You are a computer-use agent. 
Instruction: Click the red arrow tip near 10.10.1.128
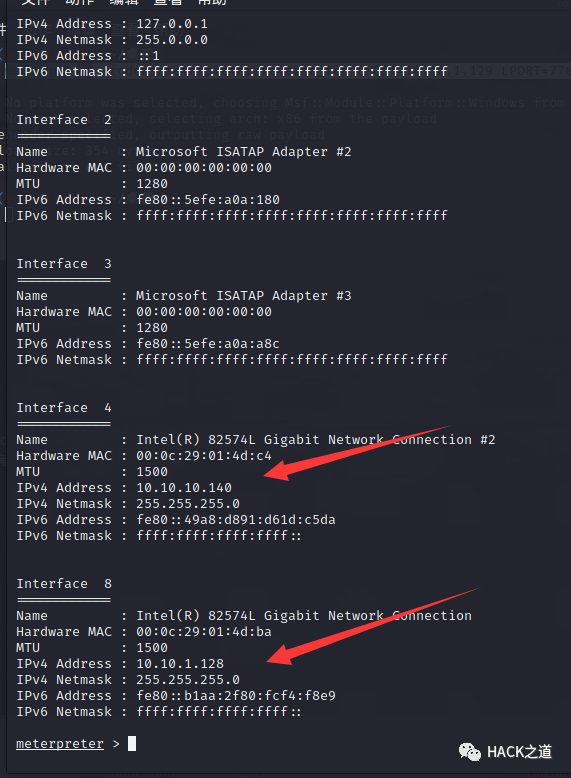(272, 659)
